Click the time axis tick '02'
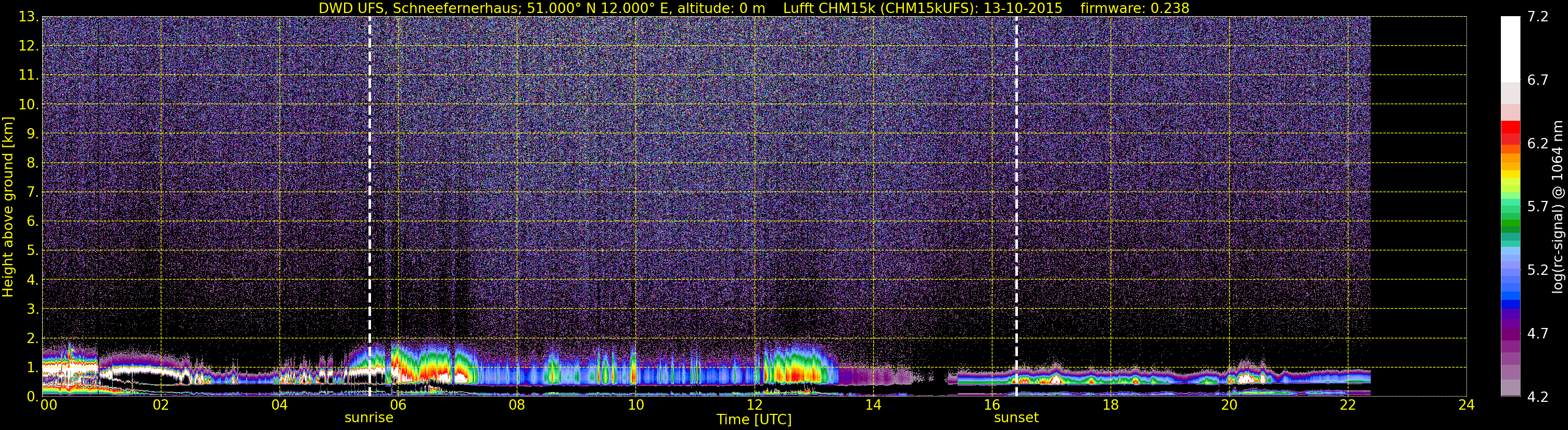The height and width of the screenshot is (430, 1568). (161, 406)
